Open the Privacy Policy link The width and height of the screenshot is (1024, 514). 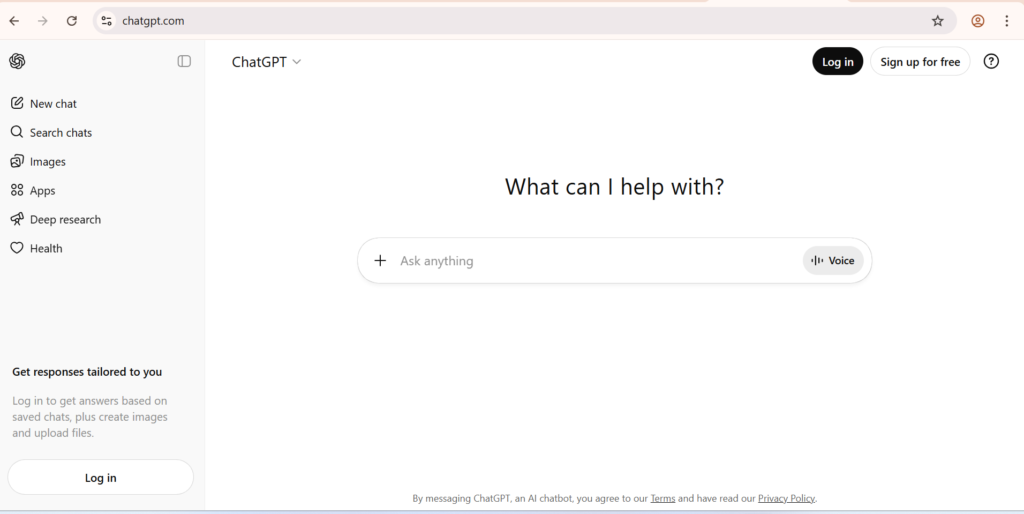point(786,498)
